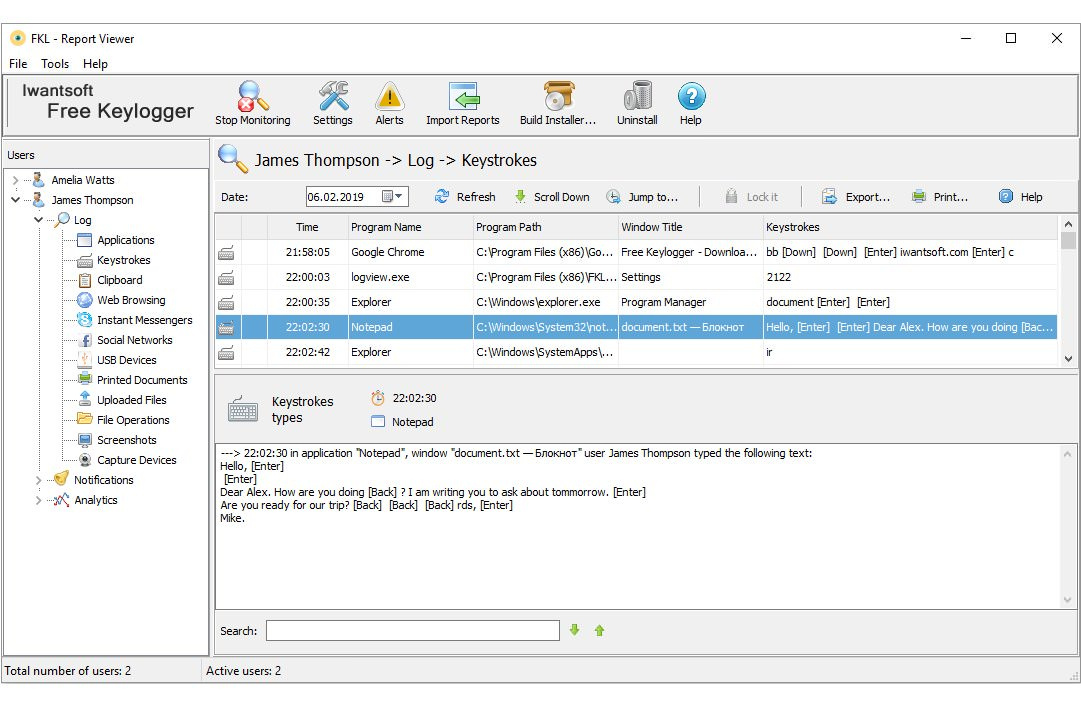Expand the Amelia Watts user node
This screenshot has height=706, width=1081.
pos(16,181)
